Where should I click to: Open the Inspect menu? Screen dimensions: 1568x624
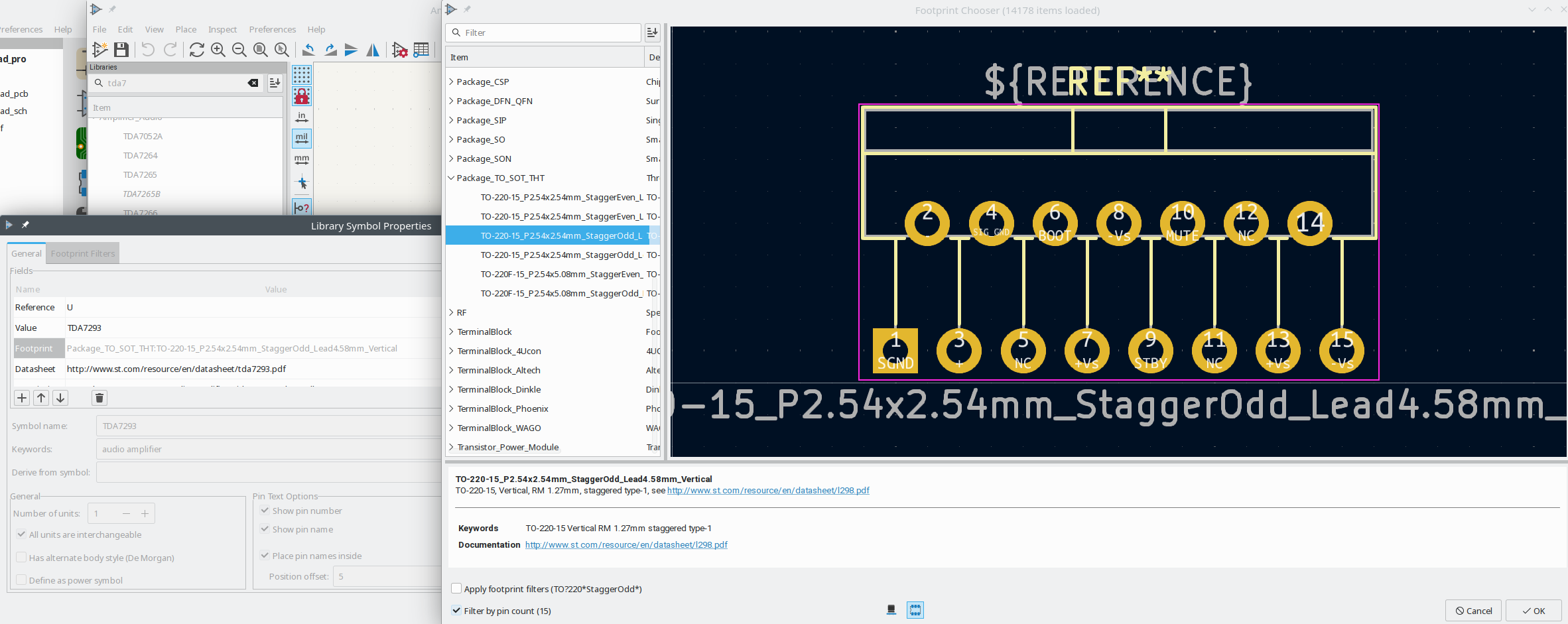(x=222, y=29)
